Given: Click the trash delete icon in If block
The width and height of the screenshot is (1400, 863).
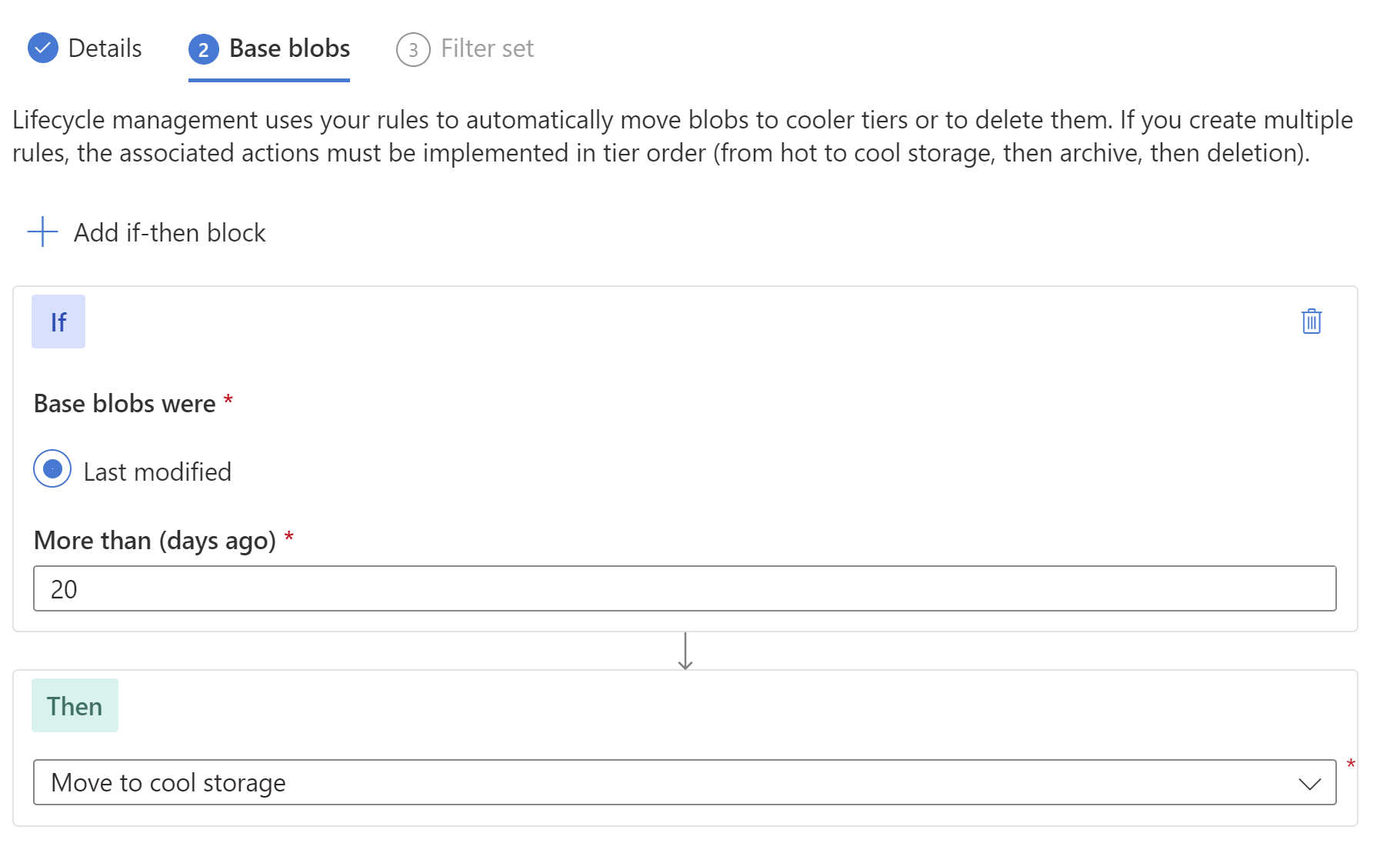Looking at the screenshot, I should (1311, 322).
